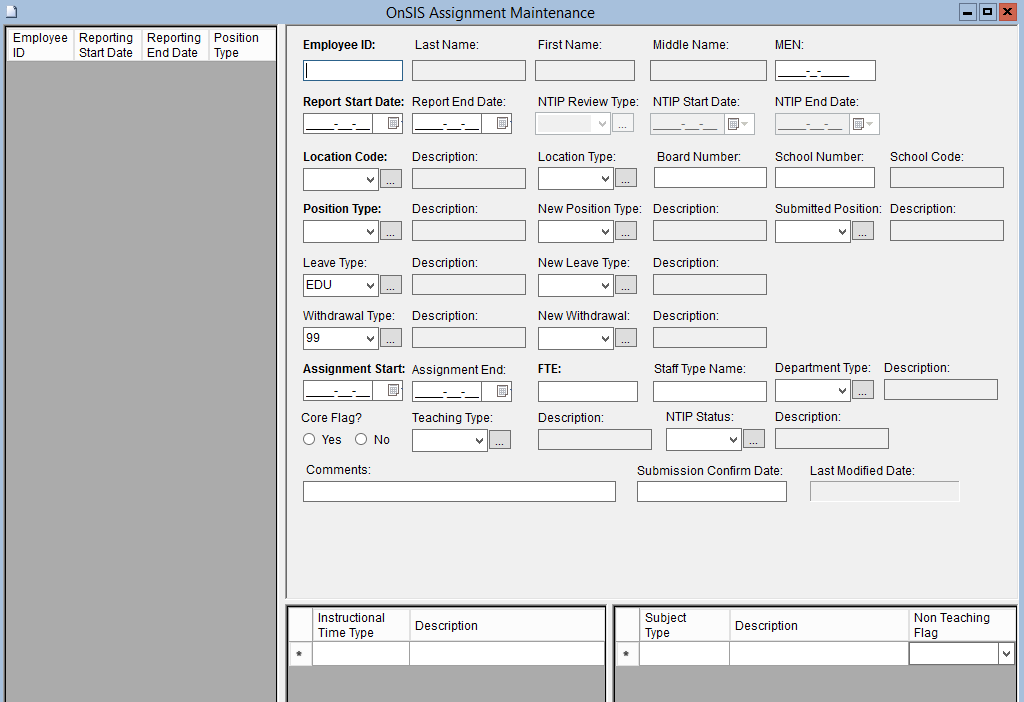
Task: Click the Position Type lookup ellipsis button
Action: (x=391, y=232)
